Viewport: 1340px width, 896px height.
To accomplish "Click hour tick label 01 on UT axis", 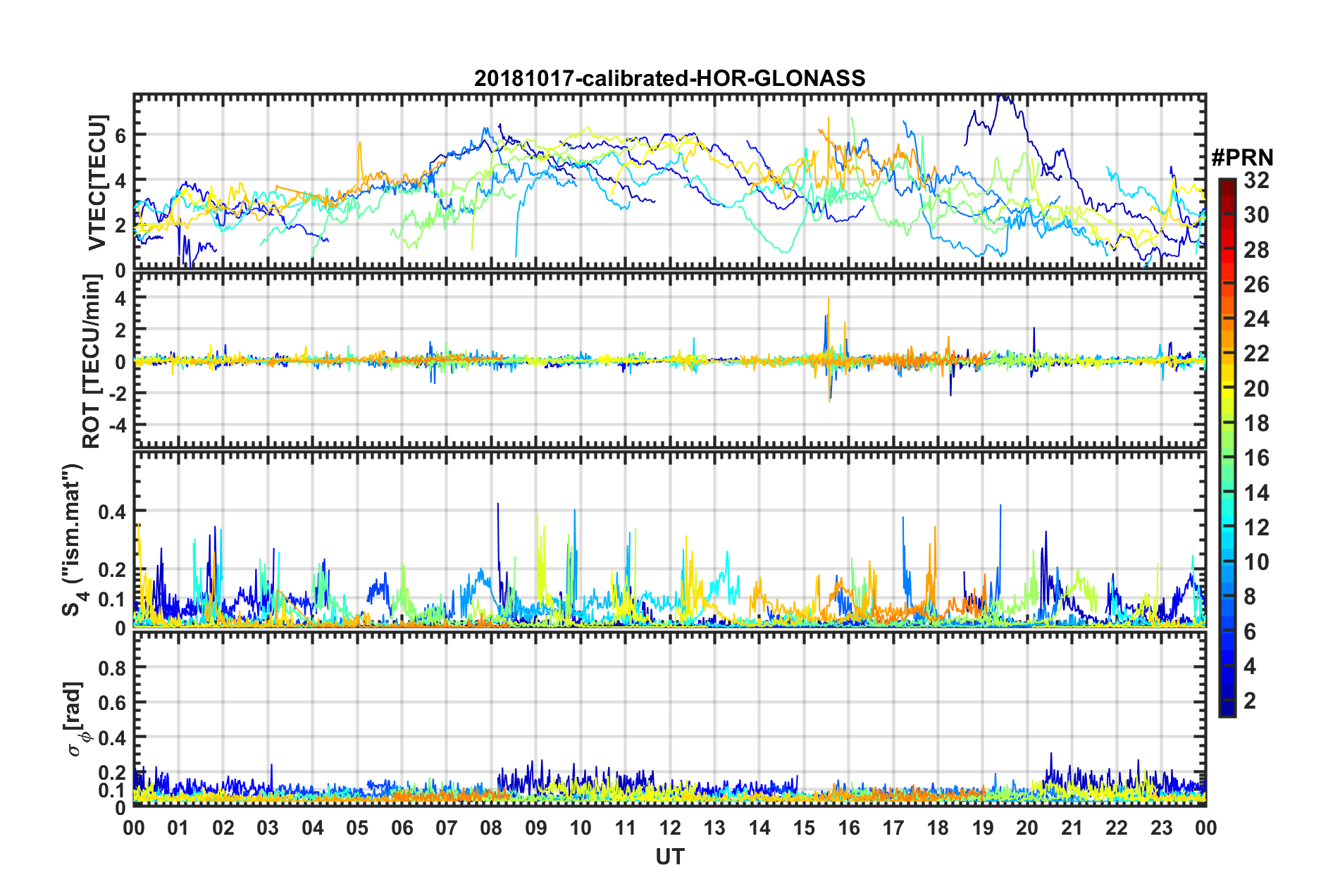I will (x=178, y=828).
